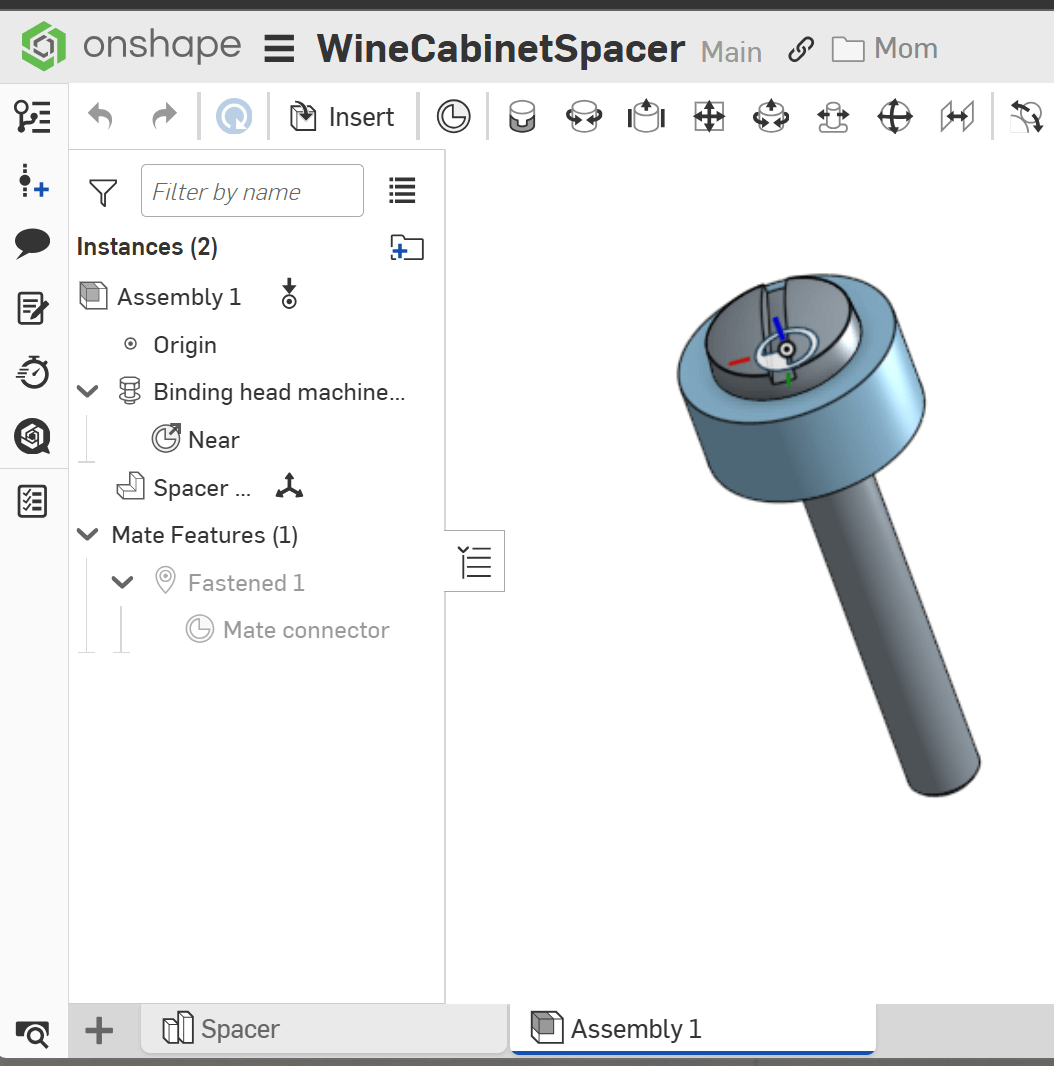
Task: Collapse the Mate Features section
Action: point(88,534)
